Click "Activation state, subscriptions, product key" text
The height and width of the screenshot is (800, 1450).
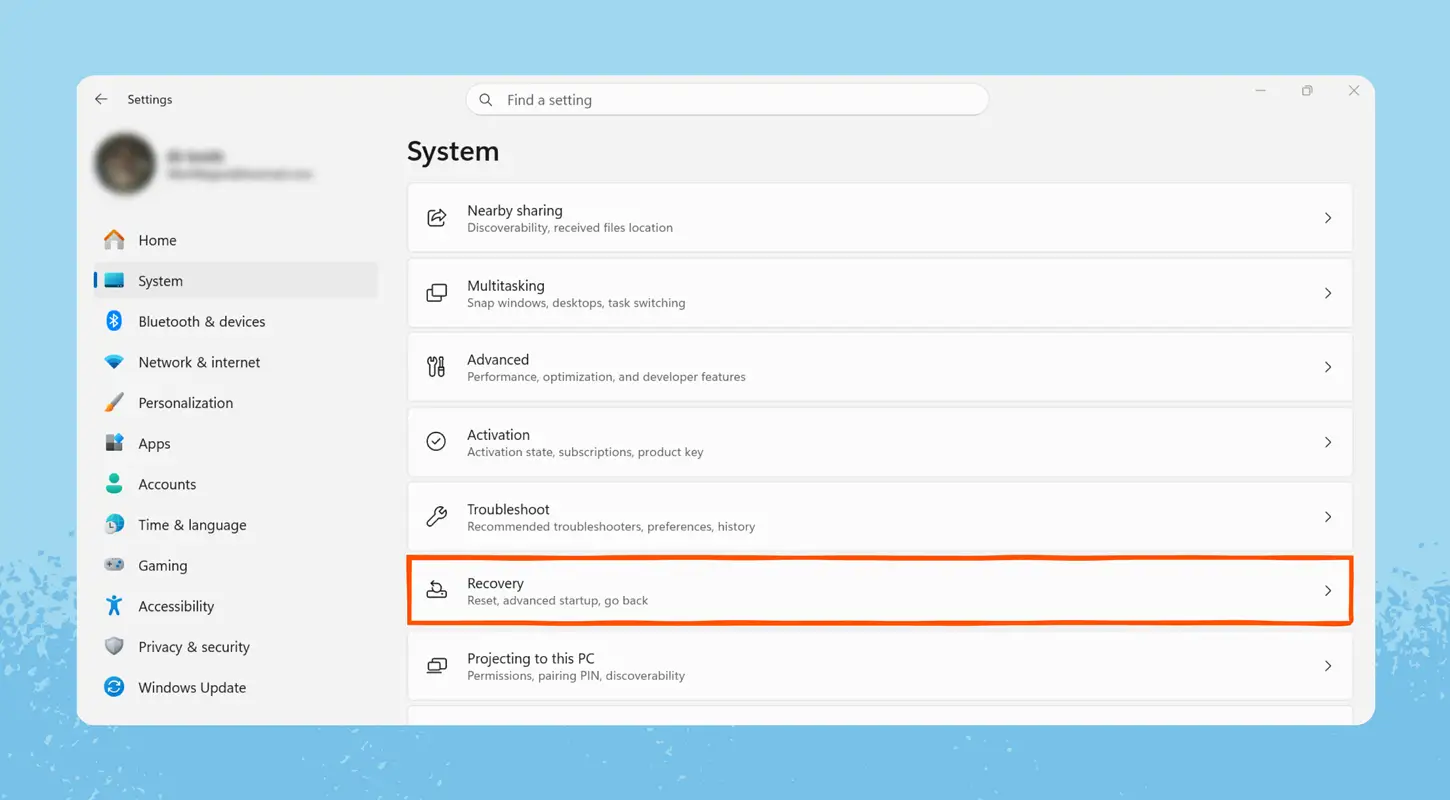click(585, 452)
